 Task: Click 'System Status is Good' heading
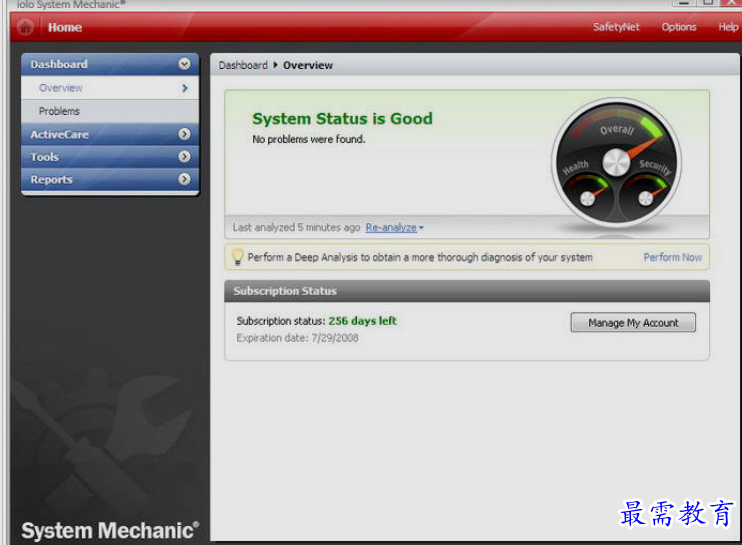pos(342,118)
